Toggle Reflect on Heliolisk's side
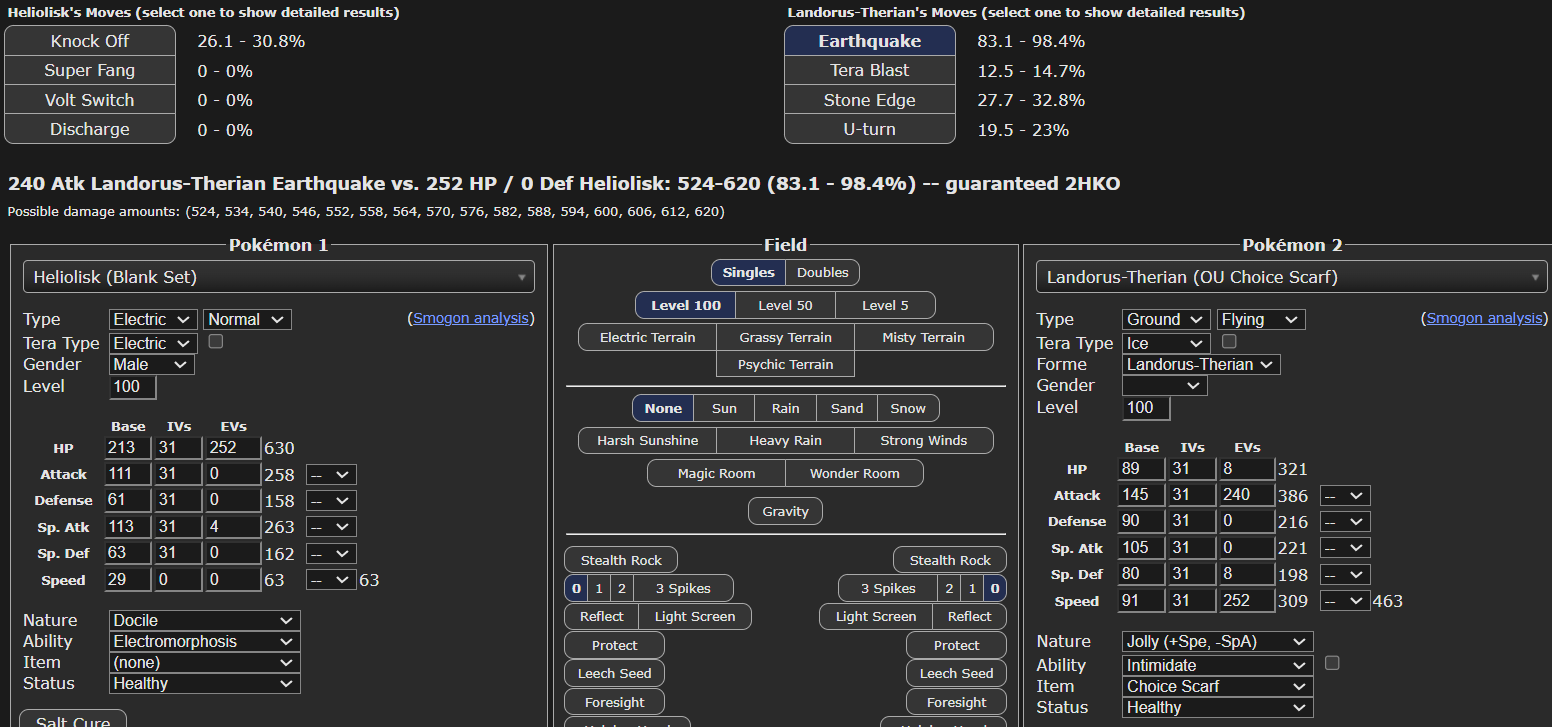Screen dimensions: 1552x727 pos(601,616)
